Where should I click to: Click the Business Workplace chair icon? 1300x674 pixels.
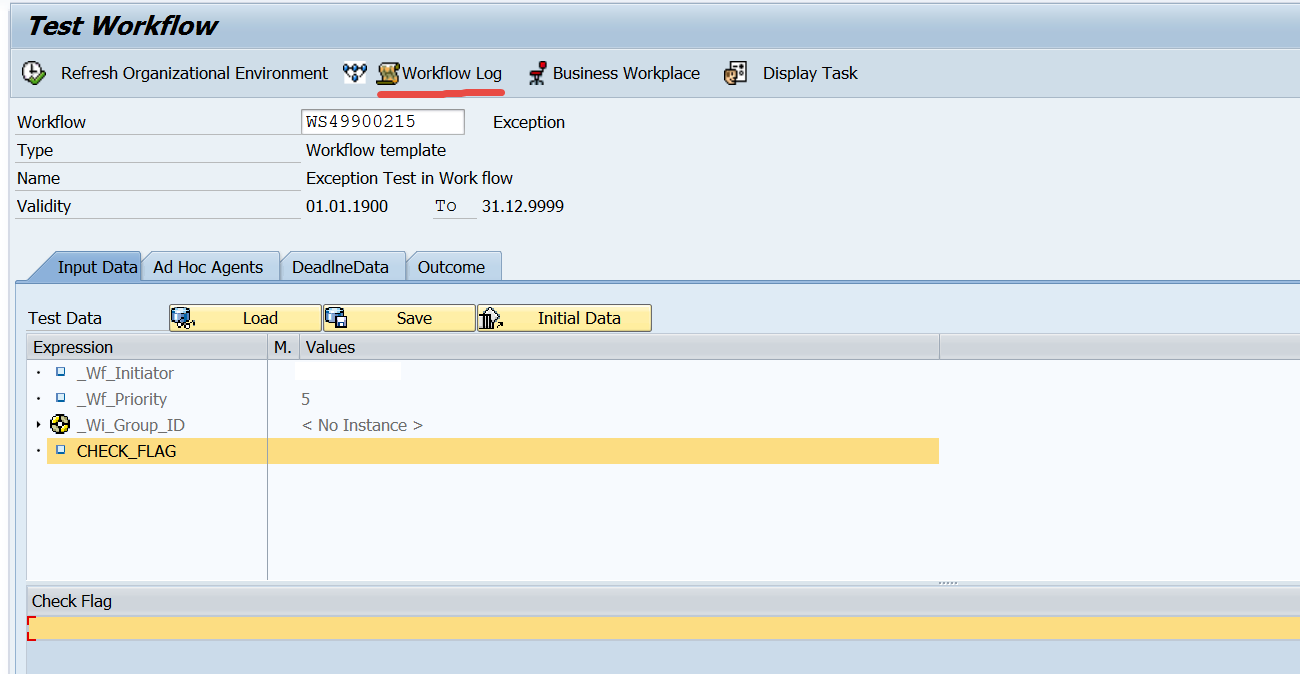click(x=538, y=73)
